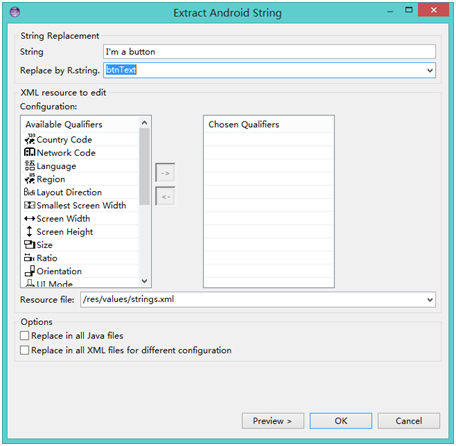Select the Screen Height arrow icon
The width and height of the screenshot is (456, 446).
click(x=30, y=231)
